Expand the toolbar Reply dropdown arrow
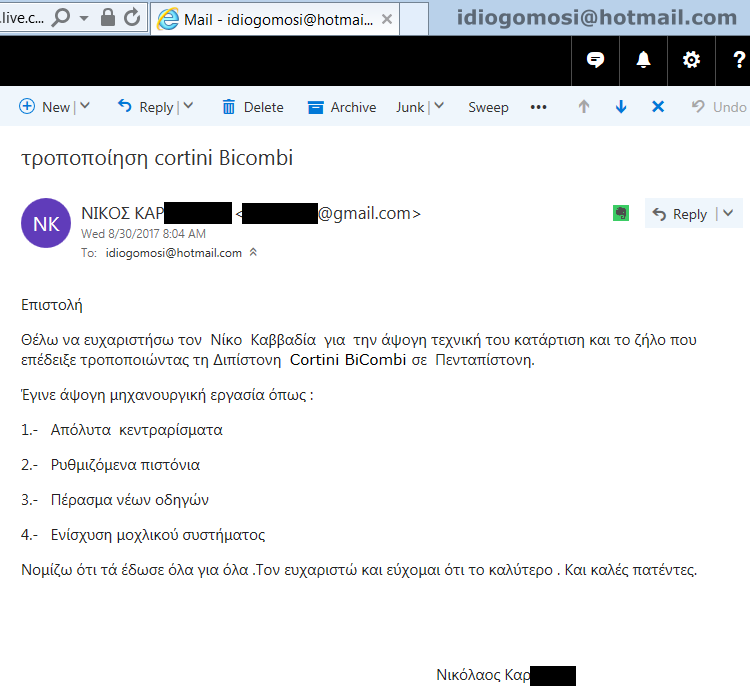The width and height of the screenshot is (750, 700). tap(188, 106)
